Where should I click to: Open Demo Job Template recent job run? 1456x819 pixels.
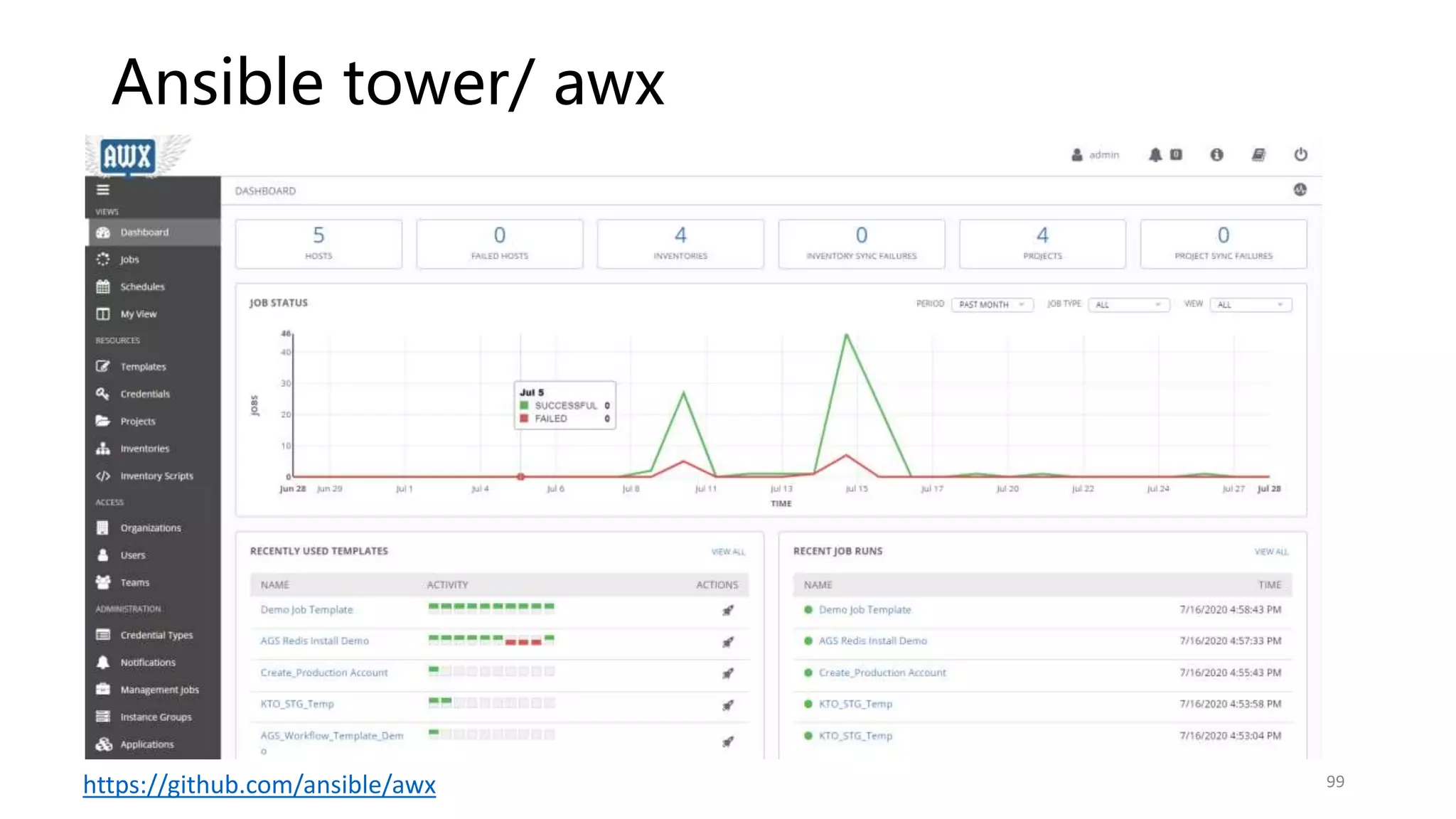[x=864, y=610]
